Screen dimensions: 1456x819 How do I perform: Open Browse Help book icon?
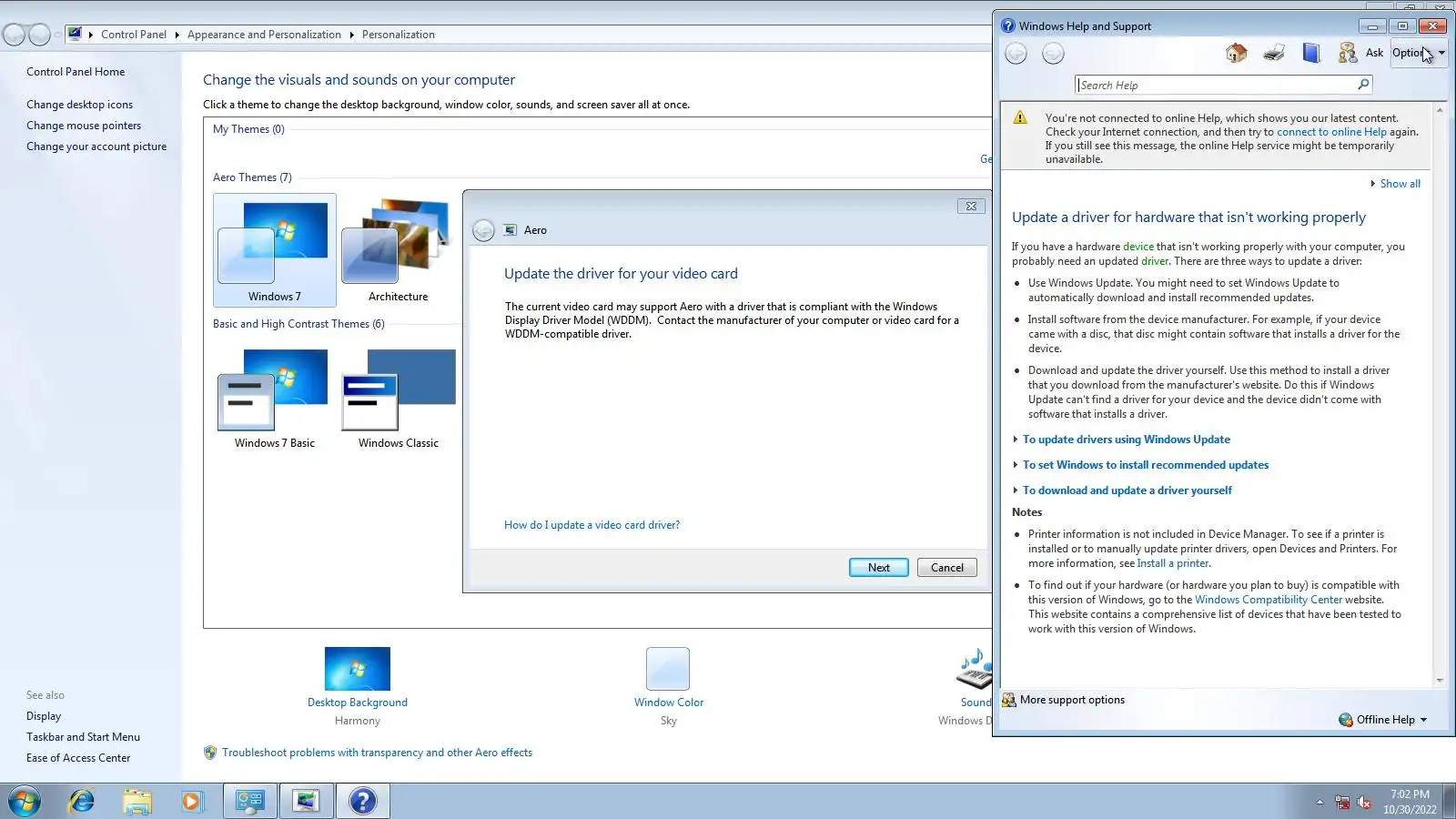coord(1311,53)
